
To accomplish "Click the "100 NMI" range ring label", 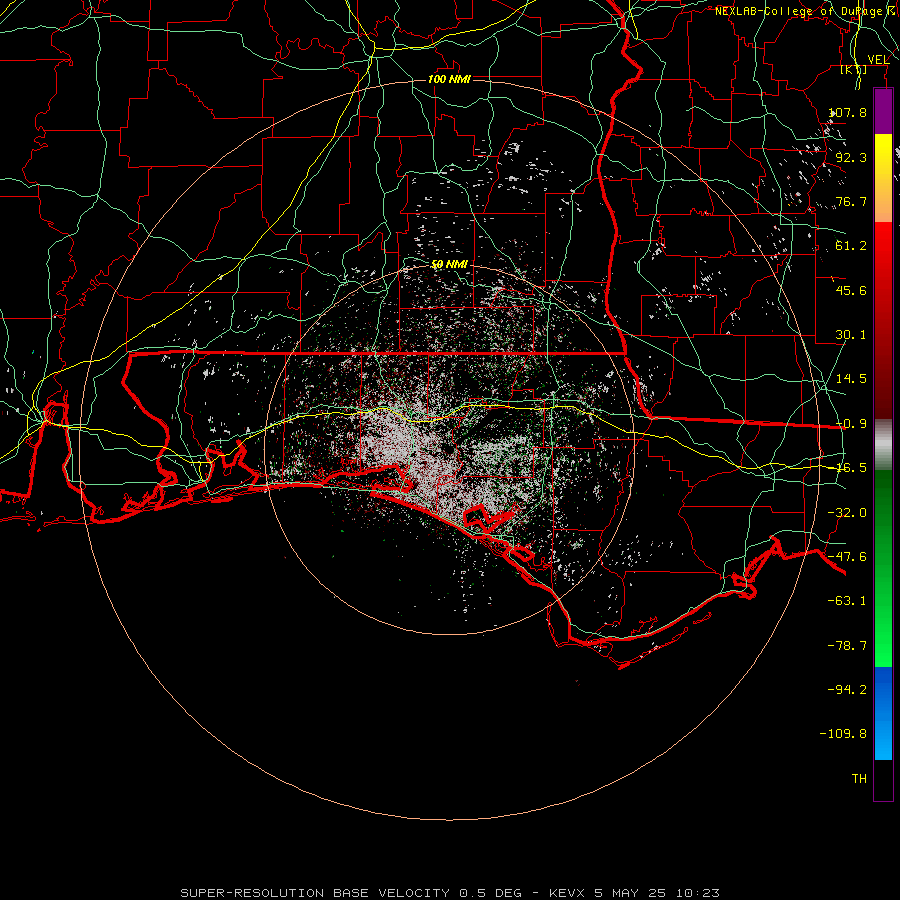I will pos(449,79).
